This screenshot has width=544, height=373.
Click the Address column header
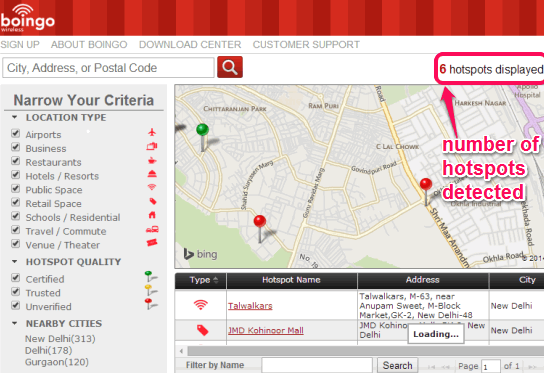[x=423, y=280]
